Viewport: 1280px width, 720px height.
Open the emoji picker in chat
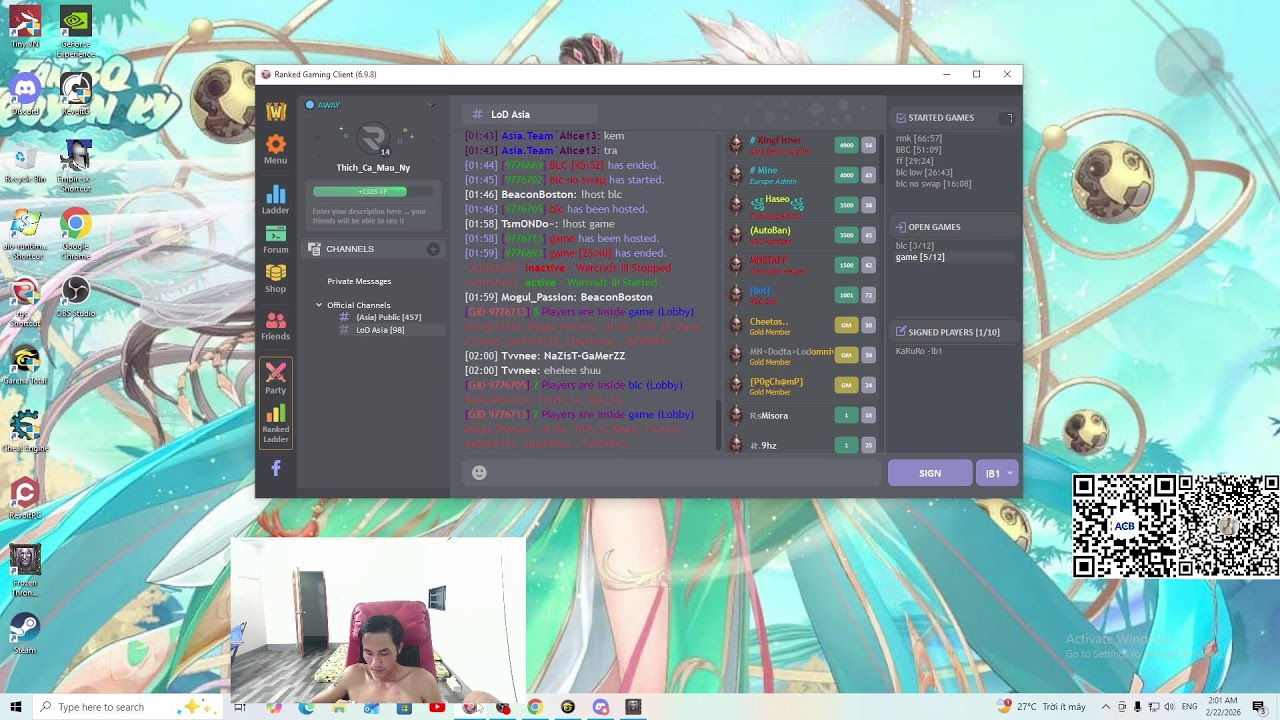479,473
